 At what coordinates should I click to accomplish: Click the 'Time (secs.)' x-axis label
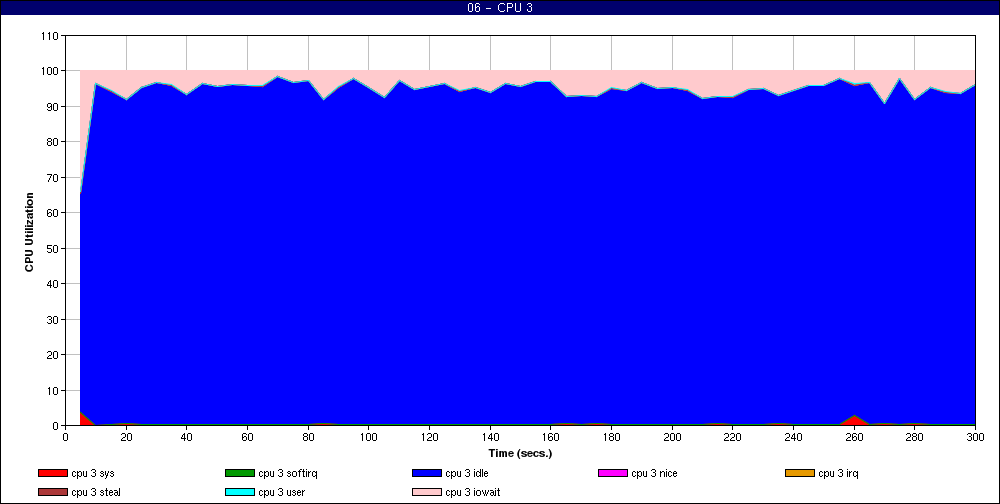[520, 454]
